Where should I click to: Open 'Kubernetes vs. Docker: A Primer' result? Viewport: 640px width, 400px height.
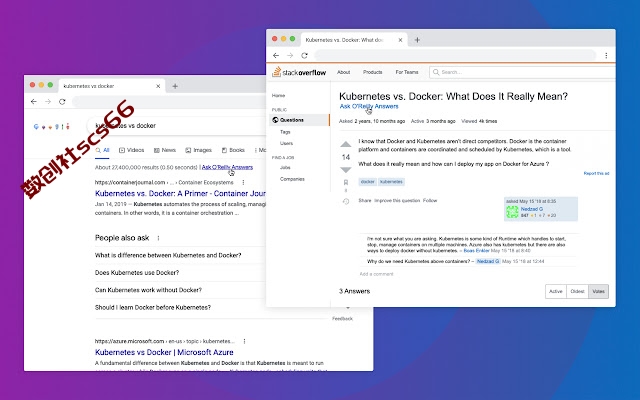point(180,193)
